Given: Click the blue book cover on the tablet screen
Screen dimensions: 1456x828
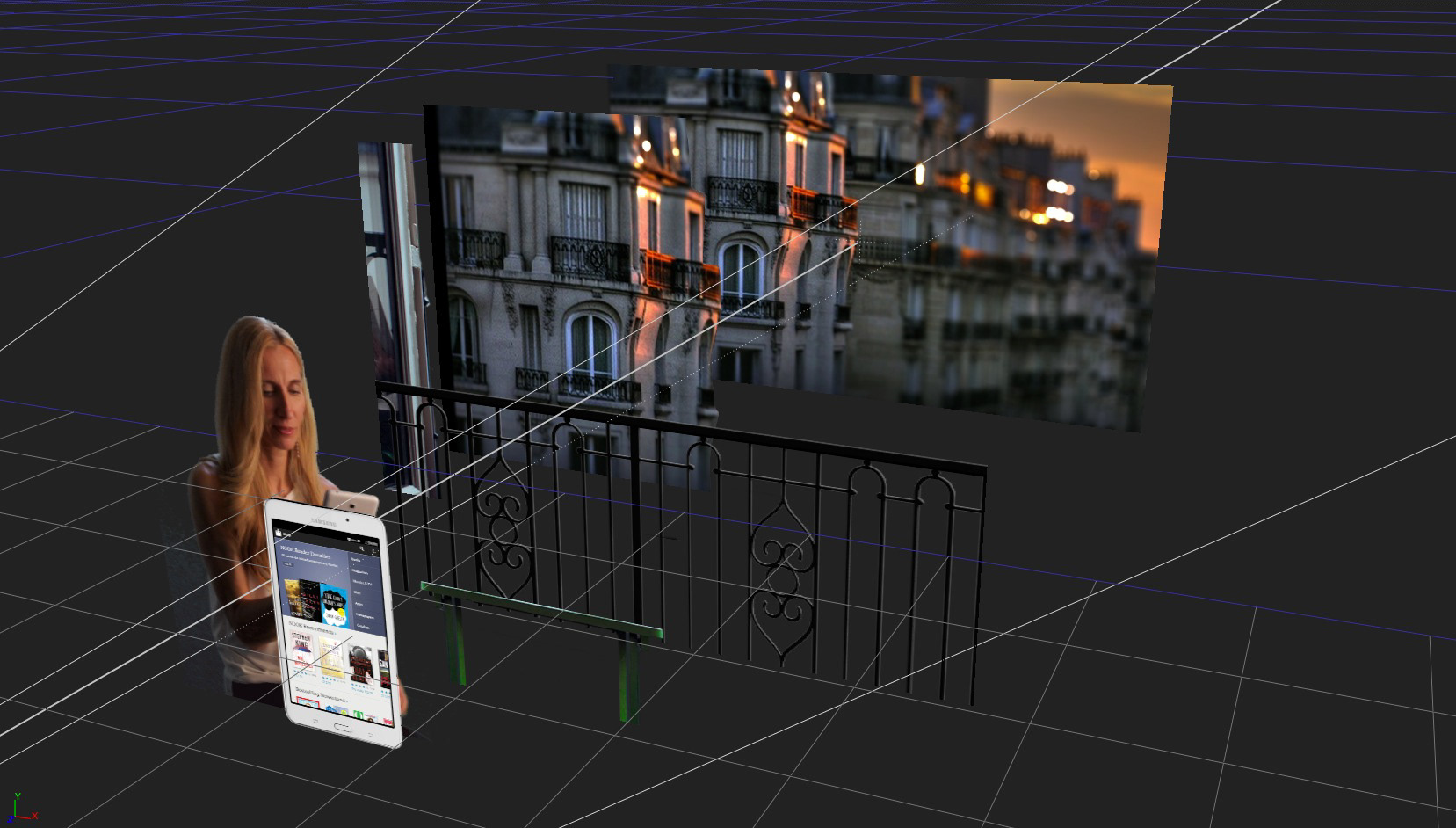Looking at the screenshot, I should (333, 605).
